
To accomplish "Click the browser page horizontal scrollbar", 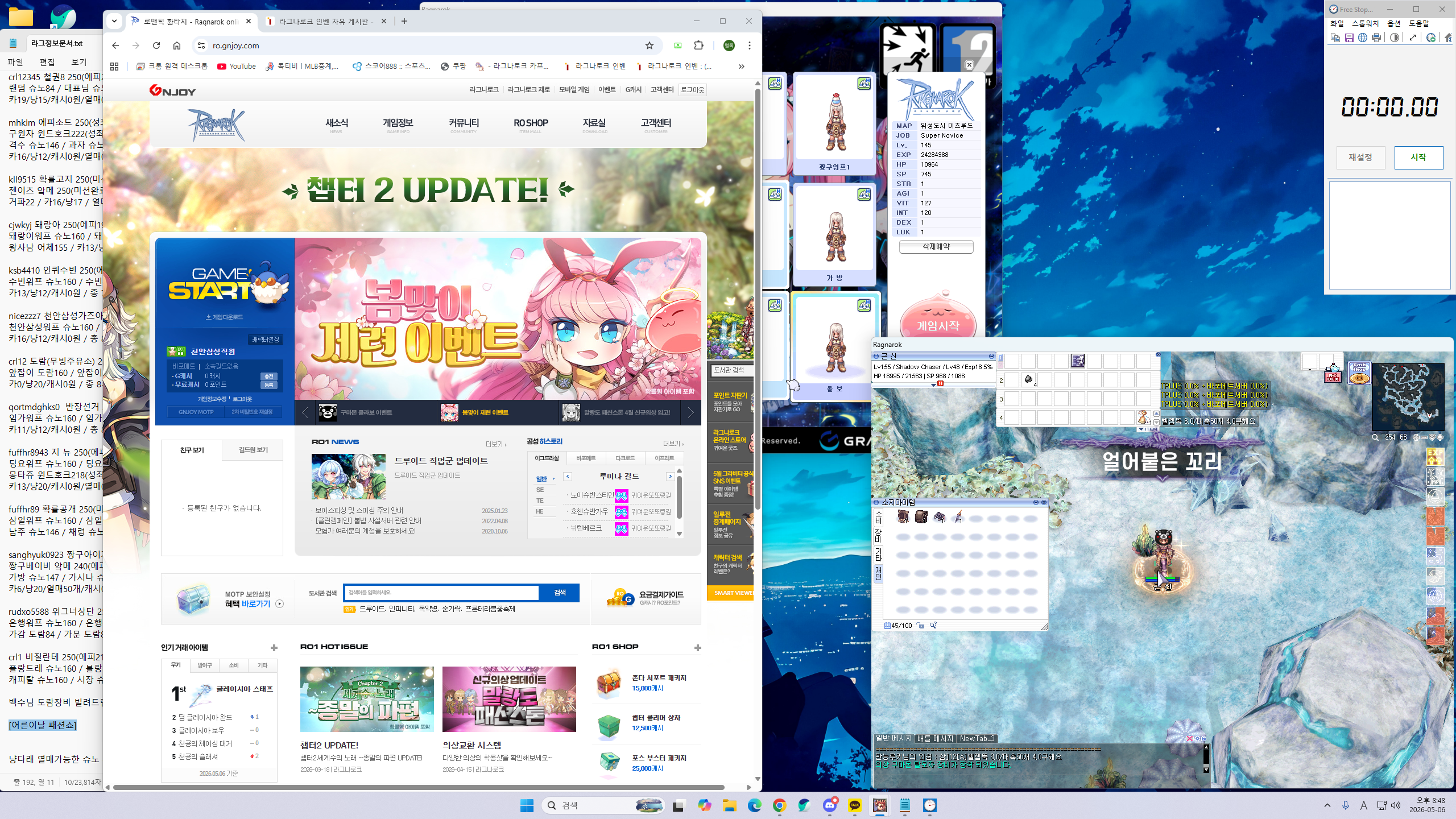I will pos(419,788).
